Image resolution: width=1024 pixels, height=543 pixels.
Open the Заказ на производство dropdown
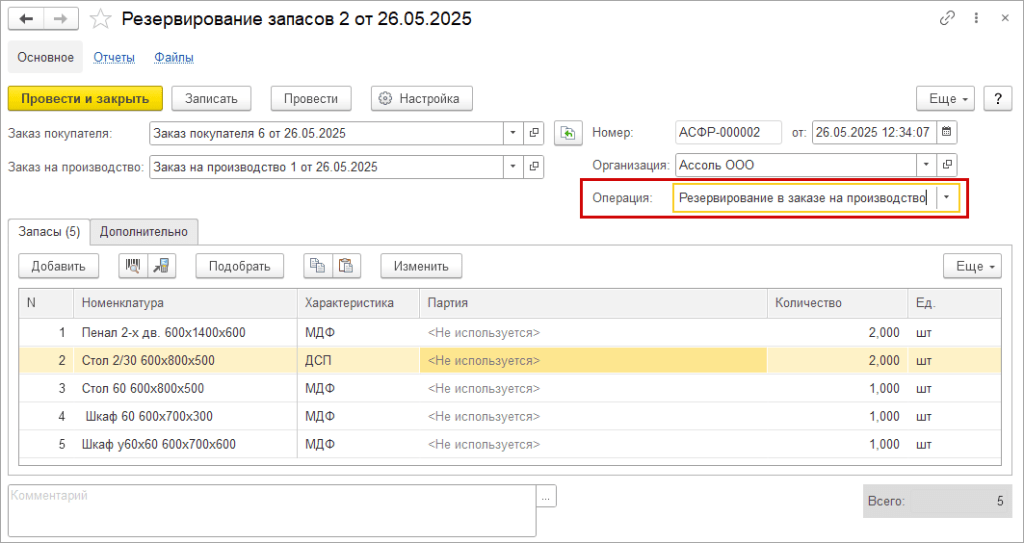click(x=513, y=166)
